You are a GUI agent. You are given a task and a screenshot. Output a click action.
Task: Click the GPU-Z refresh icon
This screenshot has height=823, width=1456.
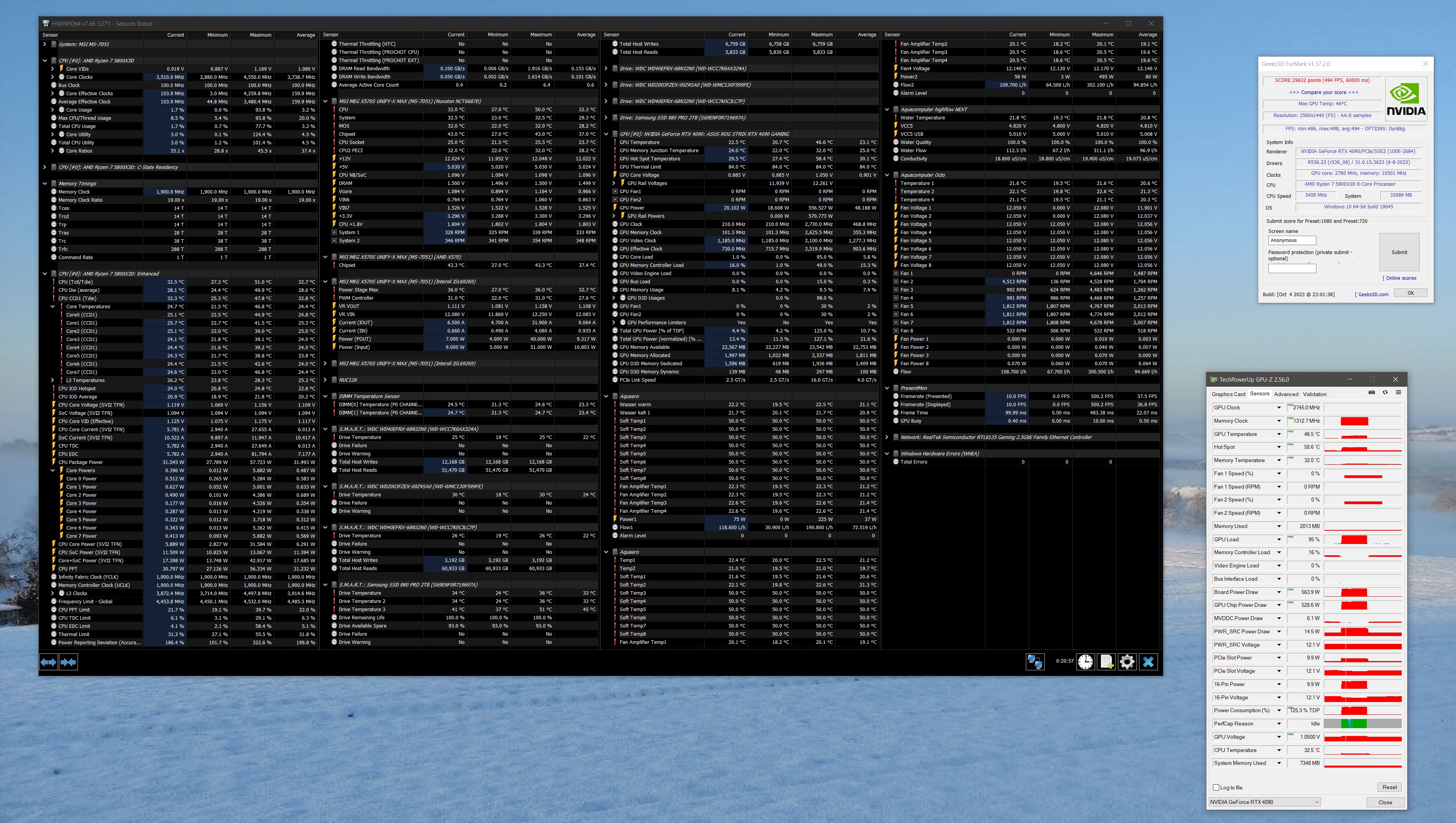1385,393
